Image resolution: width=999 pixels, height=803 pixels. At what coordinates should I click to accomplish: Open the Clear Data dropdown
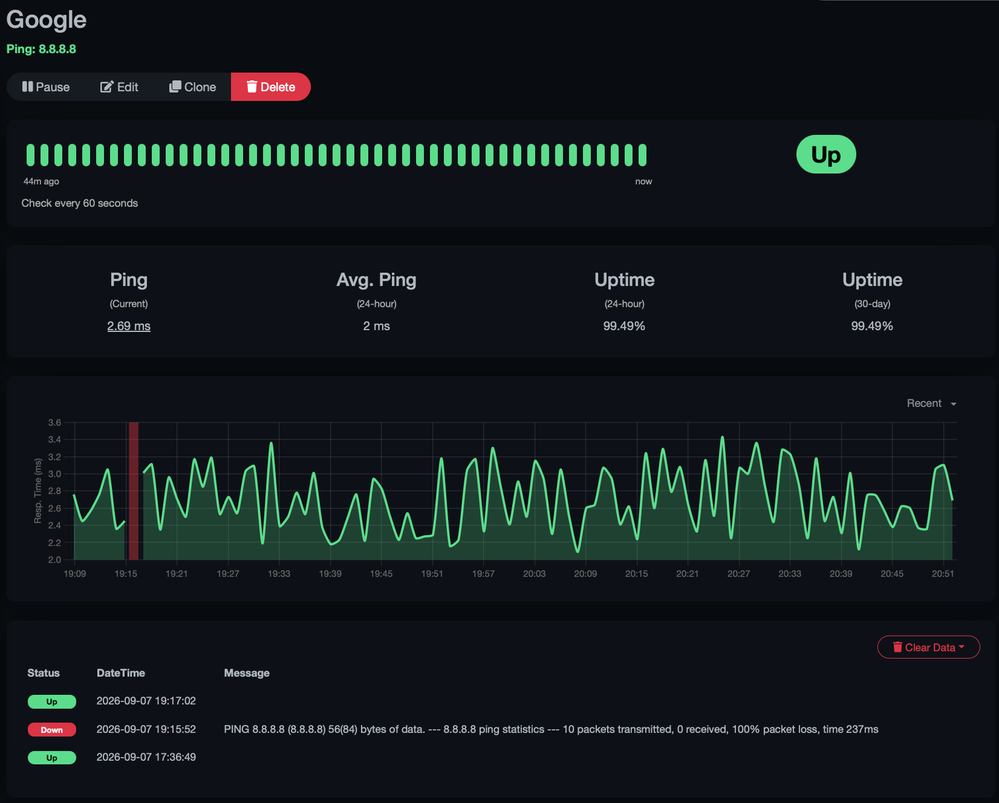coord(928,647)
